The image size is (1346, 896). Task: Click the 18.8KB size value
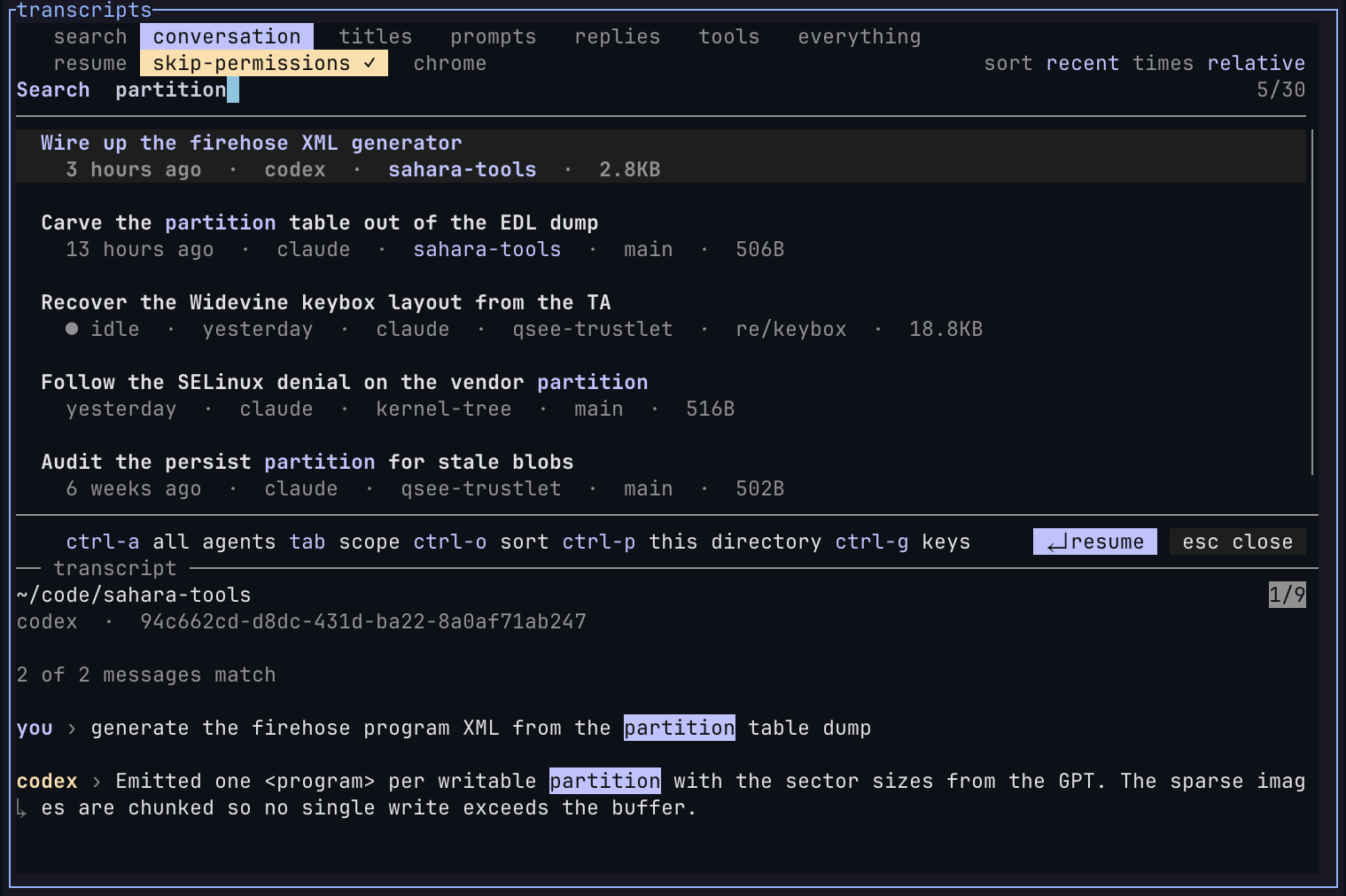[946, 329]
